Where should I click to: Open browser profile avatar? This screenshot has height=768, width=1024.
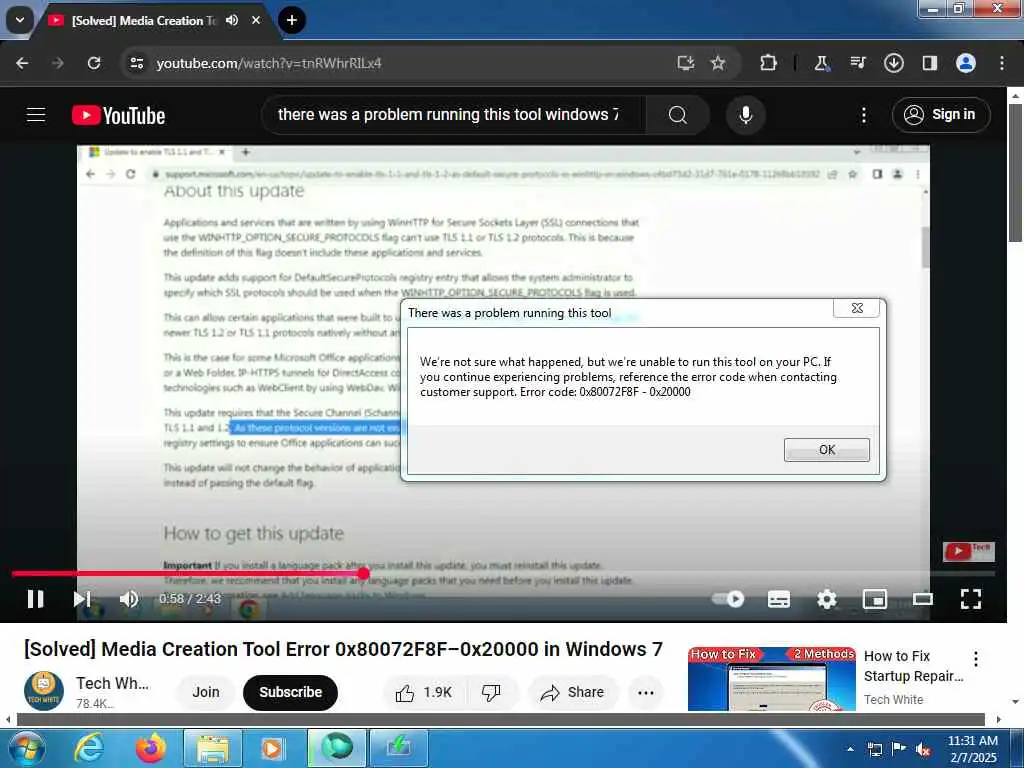[966, 63]
